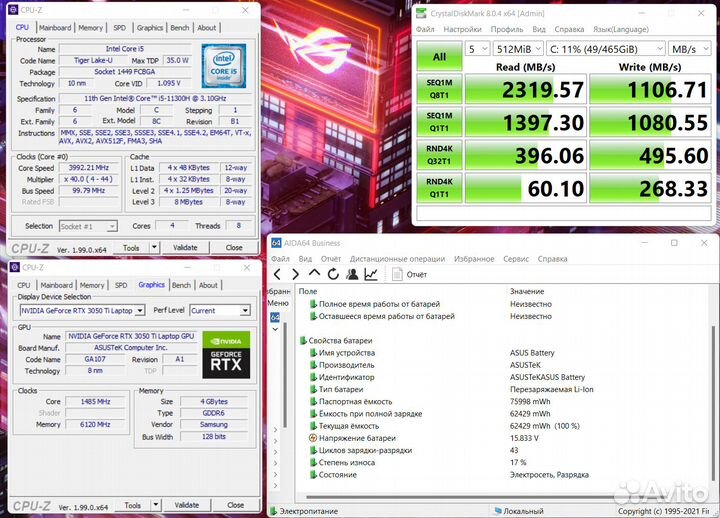Click the NVIDIA GeForce RTX logo
The width and height of the screenshot is (720, 518).
(226, 355)
